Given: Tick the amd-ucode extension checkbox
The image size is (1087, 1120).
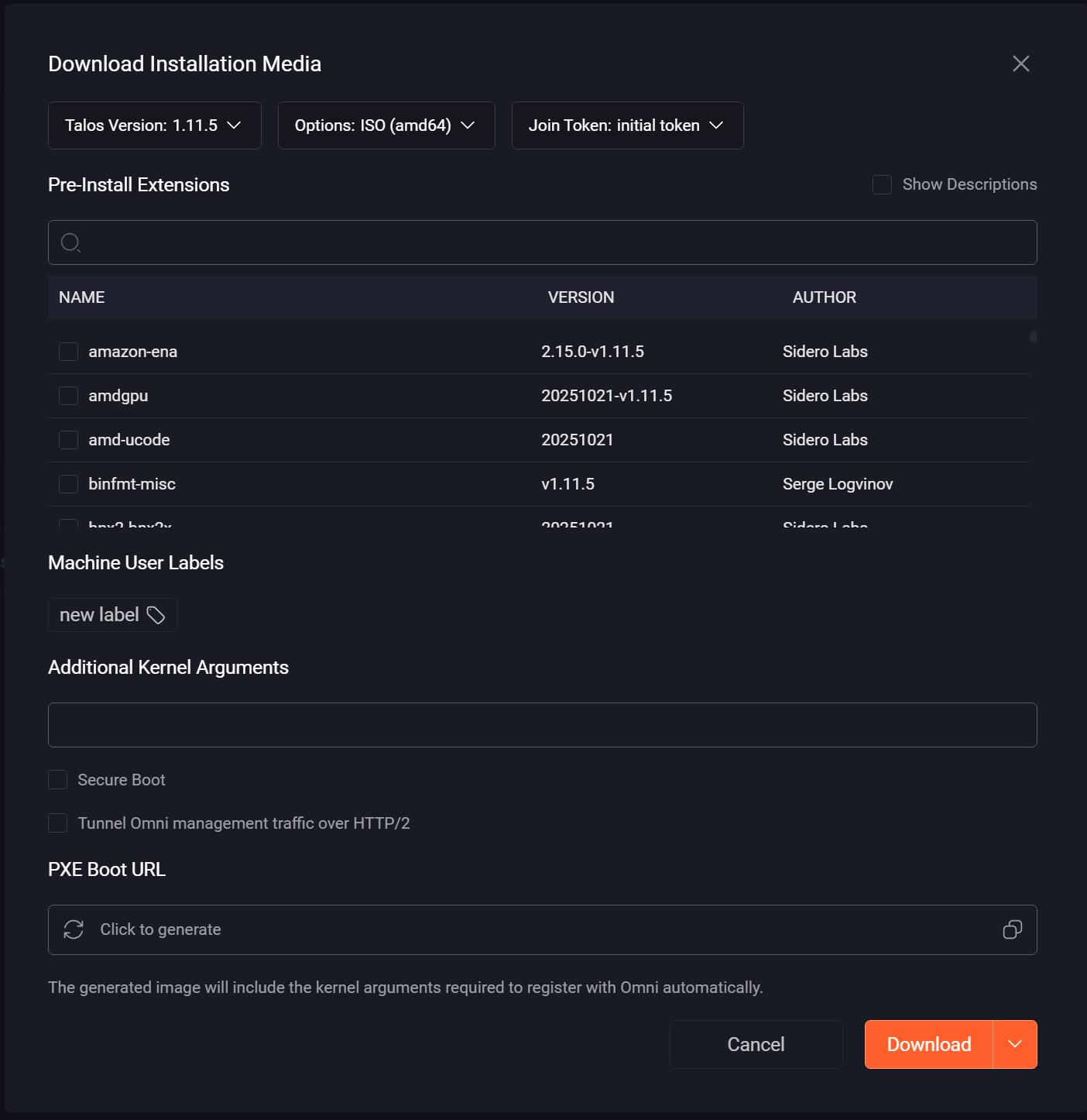Looking at the screenshot, I should (69, 440).
